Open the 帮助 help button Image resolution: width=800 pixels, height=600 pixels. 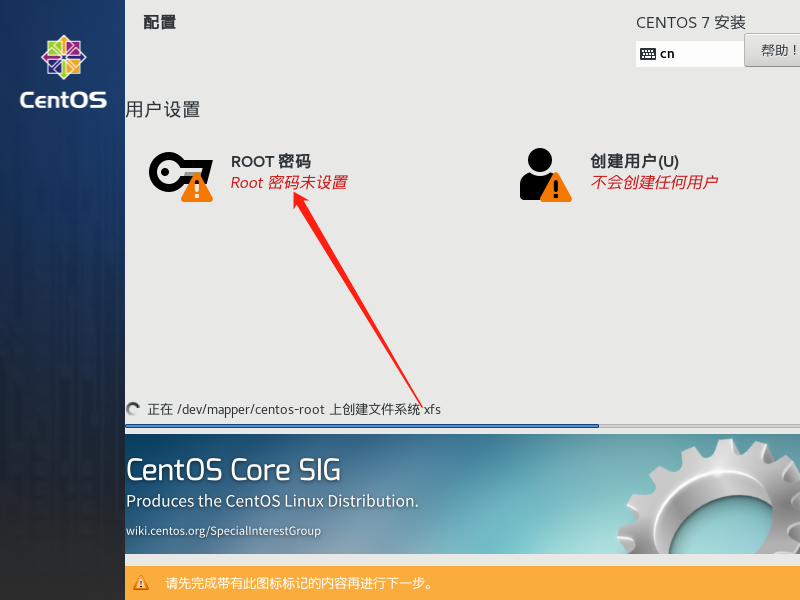click(772, 50)
